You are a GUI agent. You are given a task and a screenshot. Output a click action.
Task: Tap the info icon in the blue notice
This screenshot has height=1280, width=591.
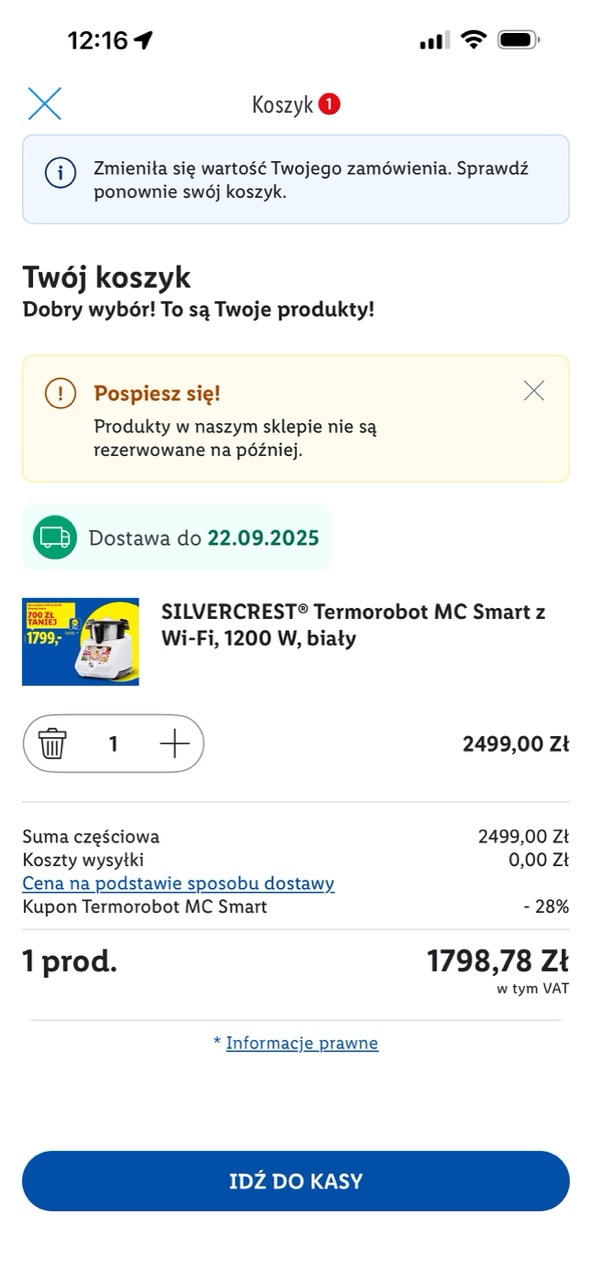tap(60, 172)
